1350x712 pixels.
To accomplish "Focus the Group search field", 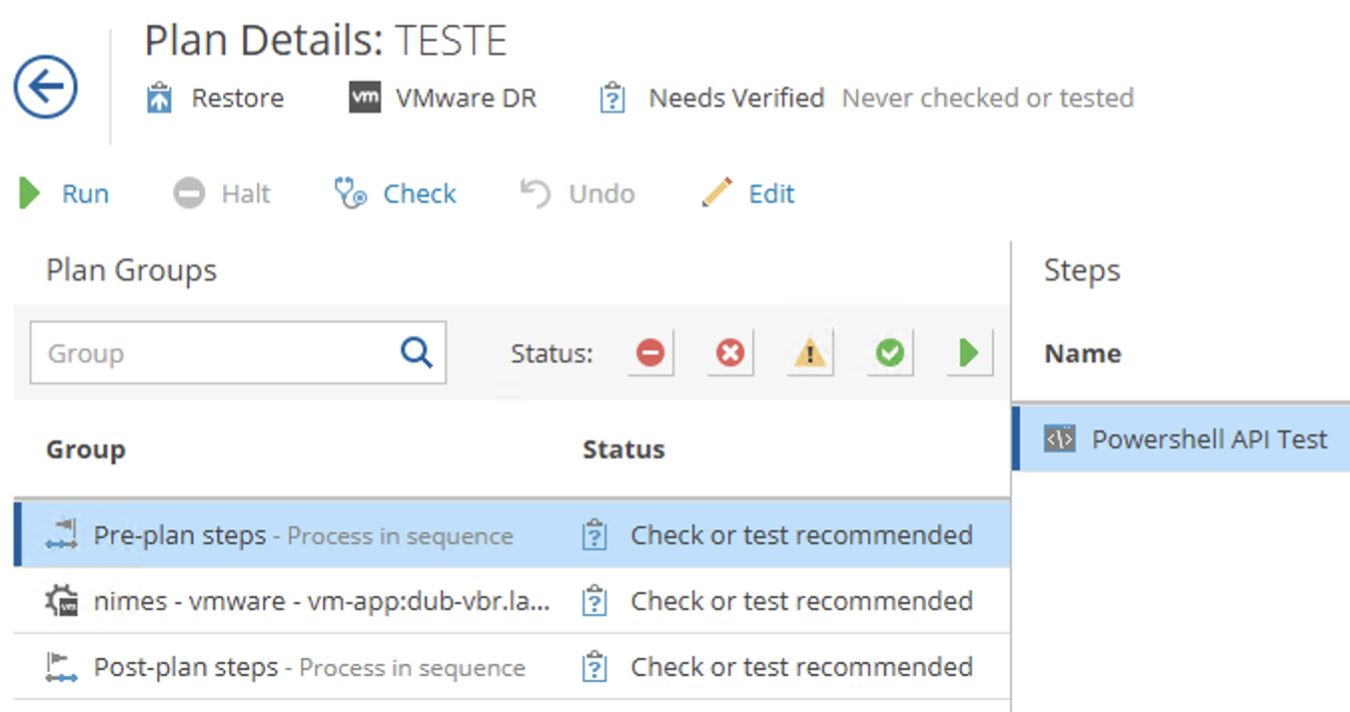I will coord(215,353).
